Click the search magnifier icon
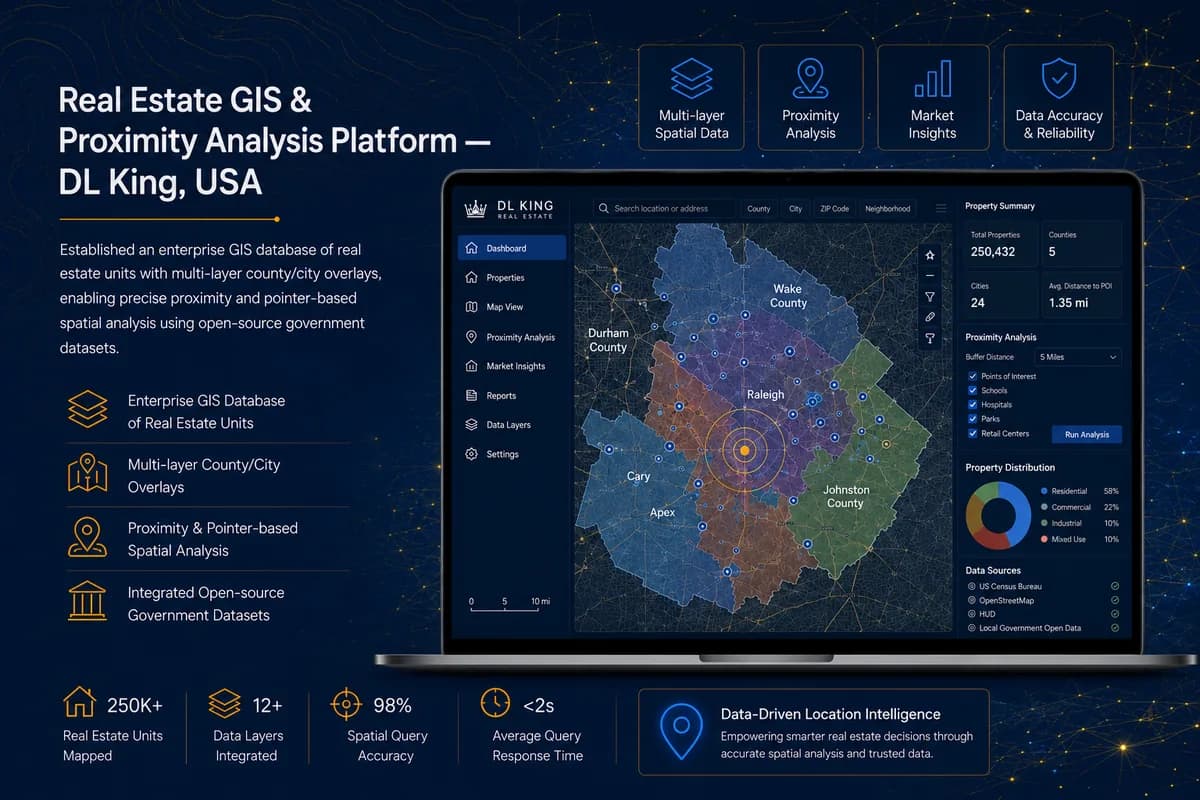The width and height of the screenshot is (1200, 800). [603, 209]
